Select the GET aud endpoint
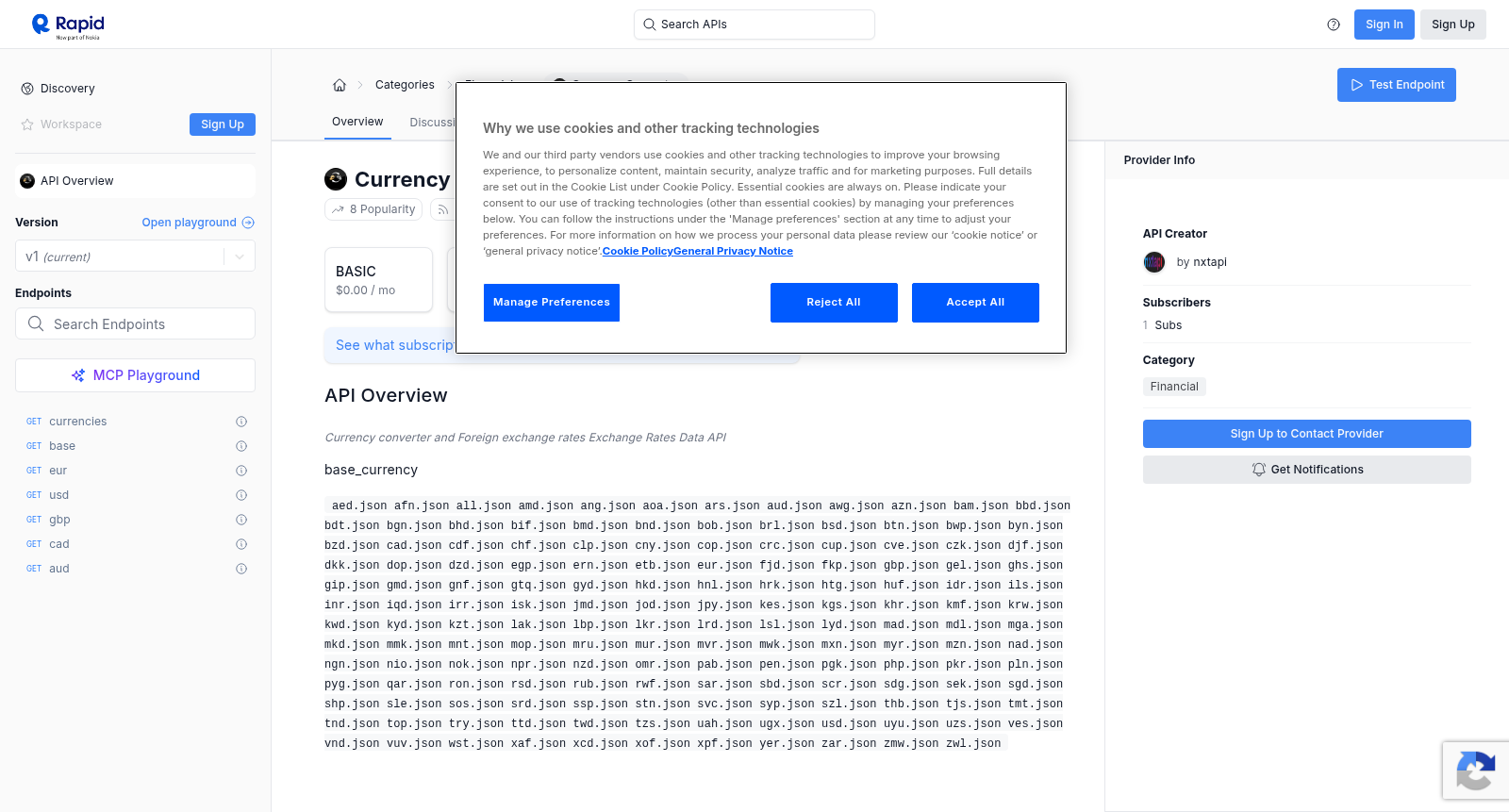1509x812 pixels. coord(59,569)
